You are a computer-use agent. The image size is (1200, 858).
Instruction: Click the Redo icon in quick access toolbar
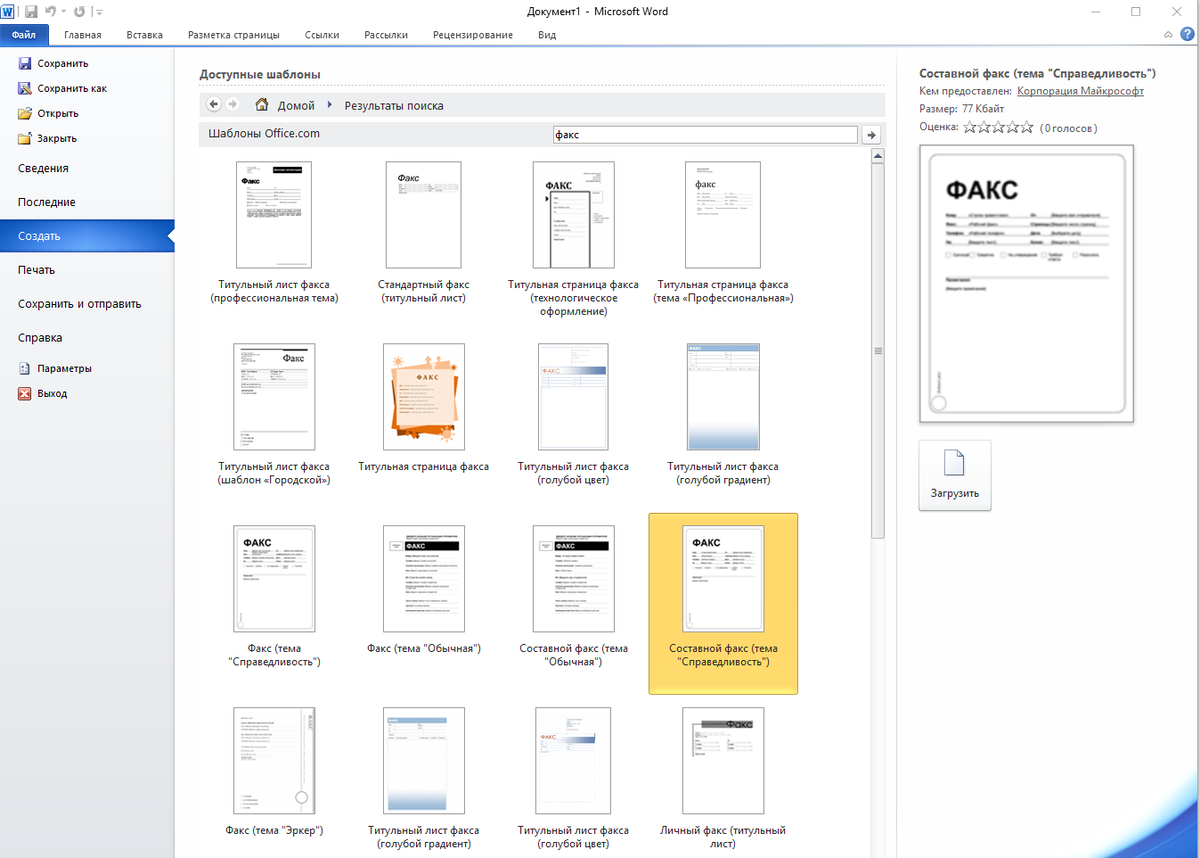click(x=79, y=12)
